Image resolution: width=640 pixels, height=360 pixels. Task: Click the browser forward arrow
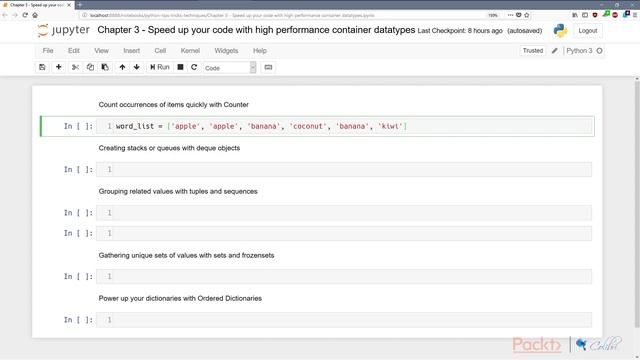point(15,15)
